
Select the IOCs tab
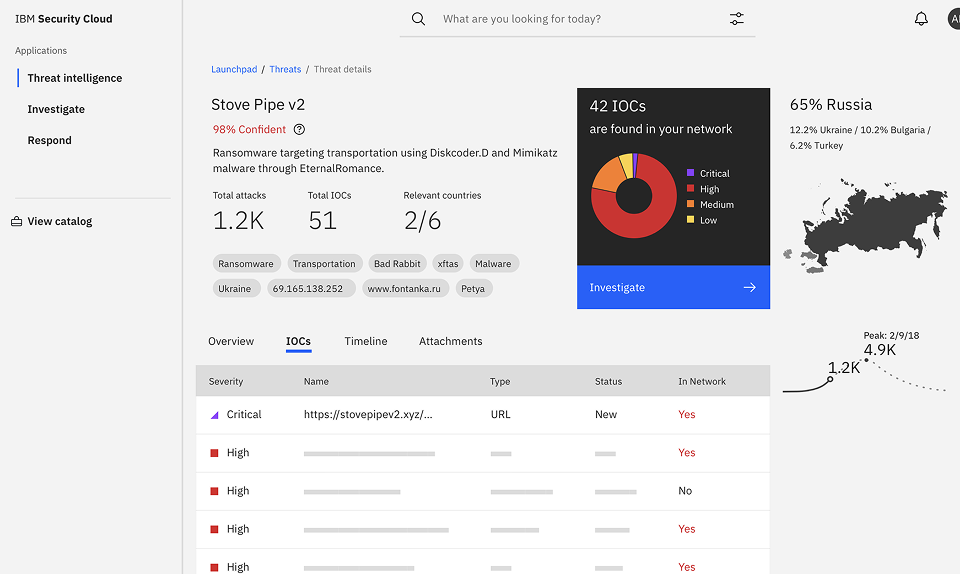click(298, 341)
